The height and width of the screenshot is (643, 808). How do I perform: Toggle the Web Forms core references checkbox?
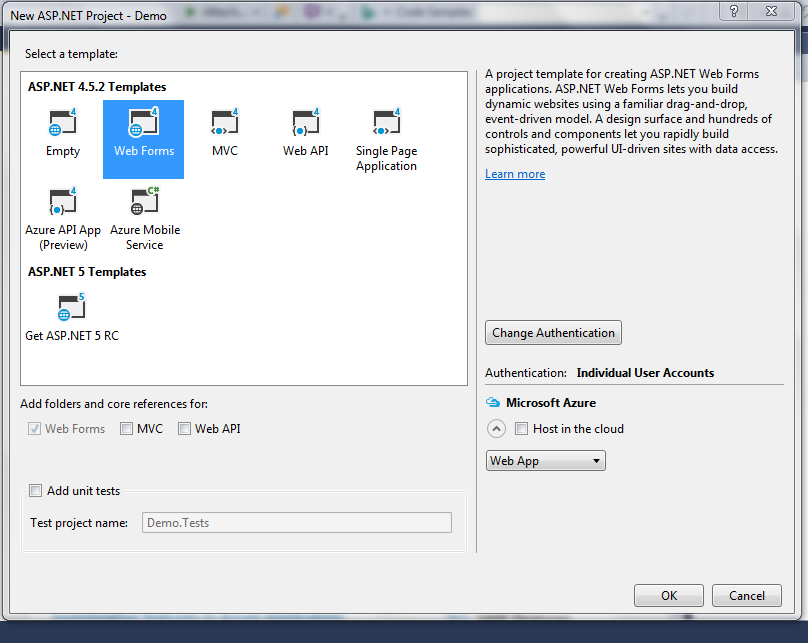(x=35, y=429)
